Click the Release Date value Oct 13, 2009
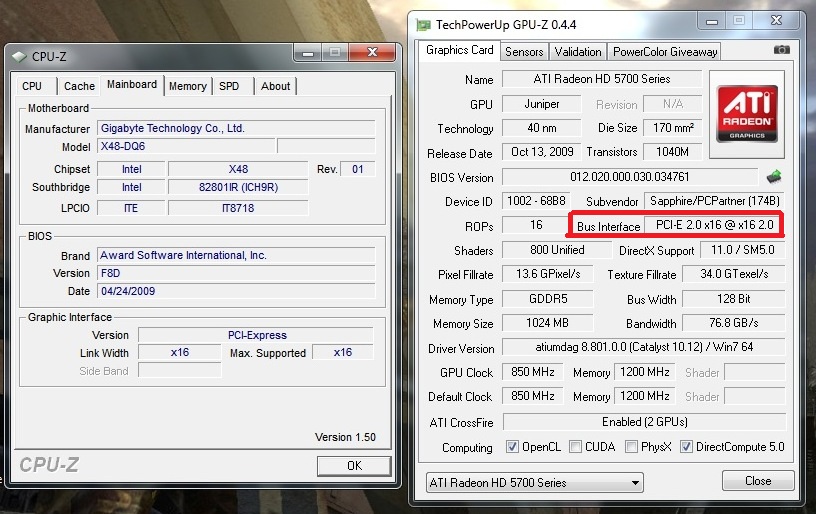Screen dimensions: 816x514 tap(541, 152)
